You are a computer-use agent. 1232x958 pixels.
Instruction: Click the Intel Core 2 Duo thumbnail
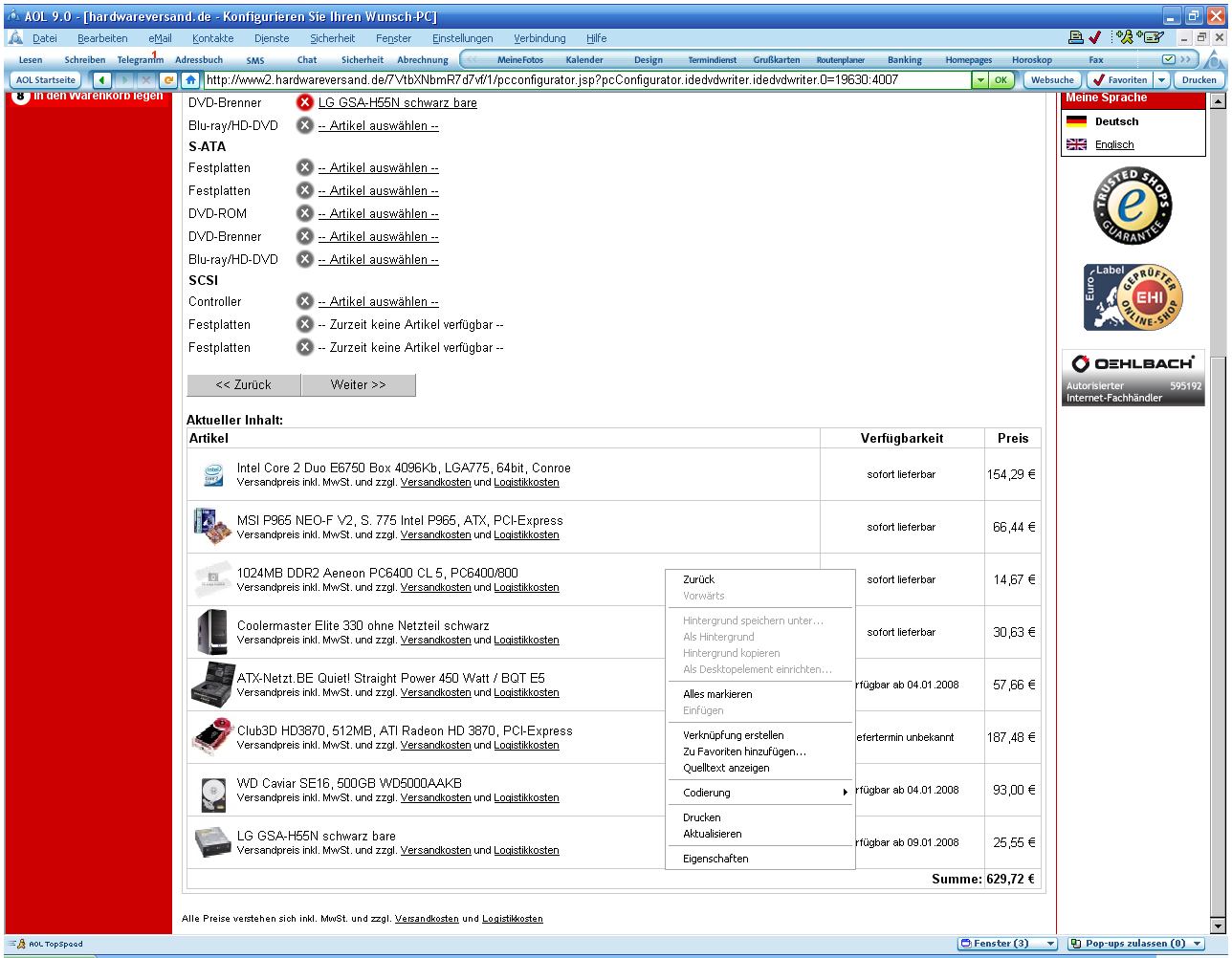pyautogui.click(x=211, y=474)
